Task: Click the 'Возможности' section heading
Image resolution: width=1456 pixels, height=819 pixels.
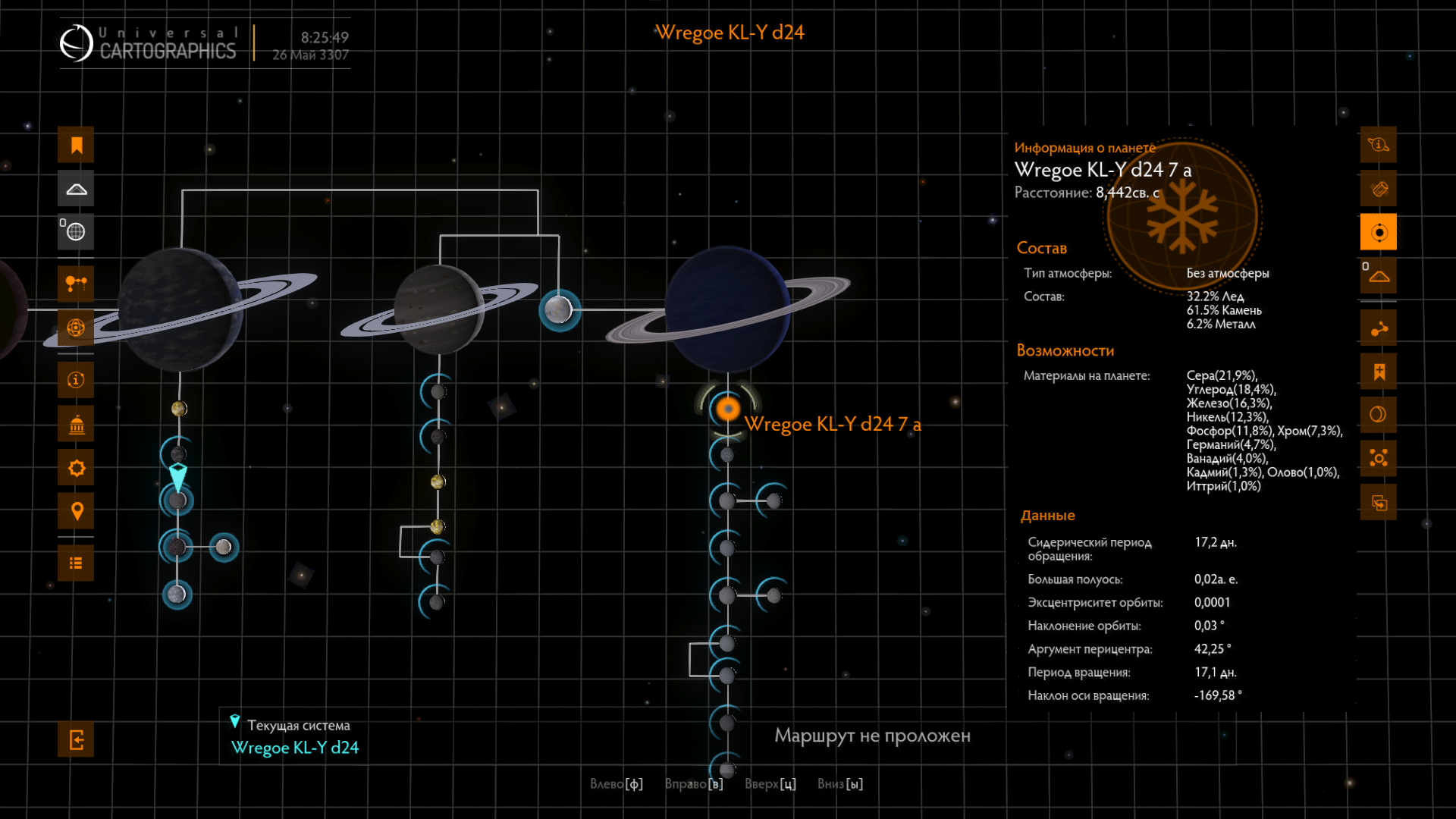Action: click(x=1065, y=350)
